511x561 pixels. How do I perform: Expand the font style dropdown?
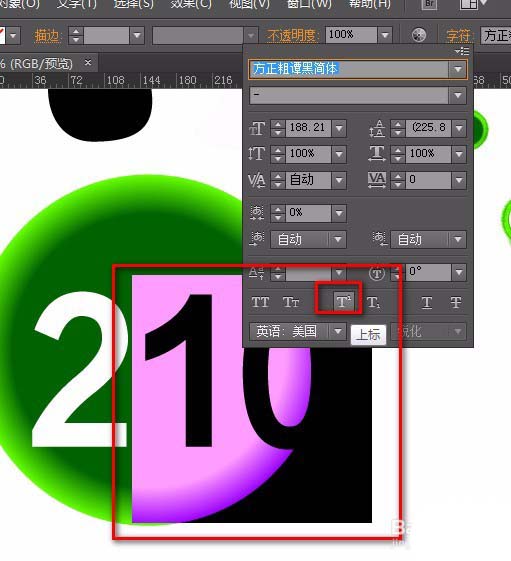(x=458, y=96)
